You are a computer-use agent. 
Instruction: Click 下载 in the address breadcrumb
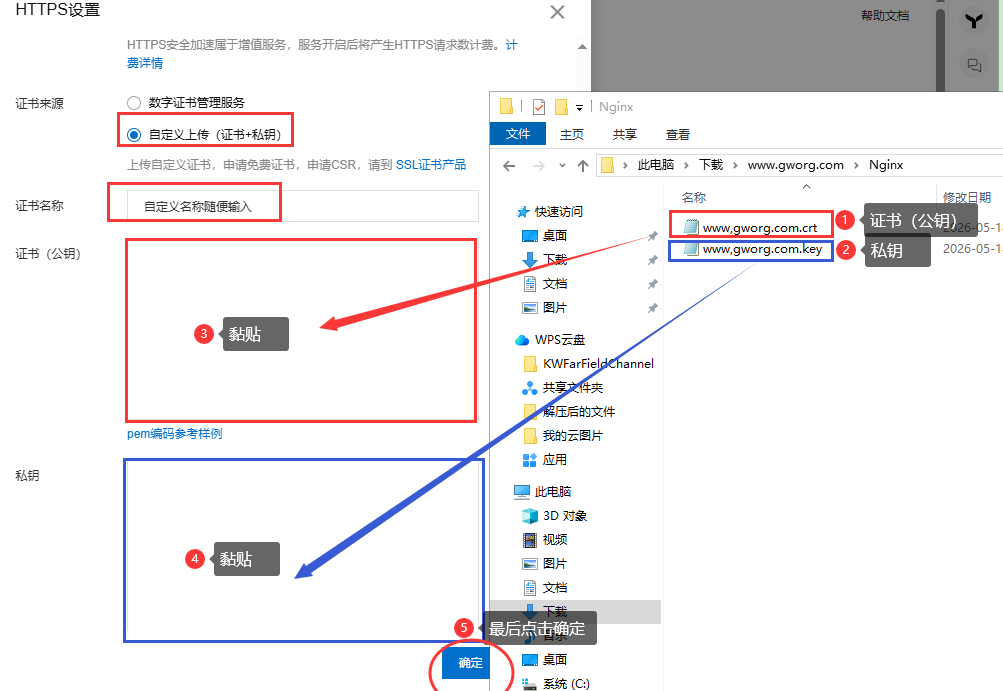tap(711, 165)
